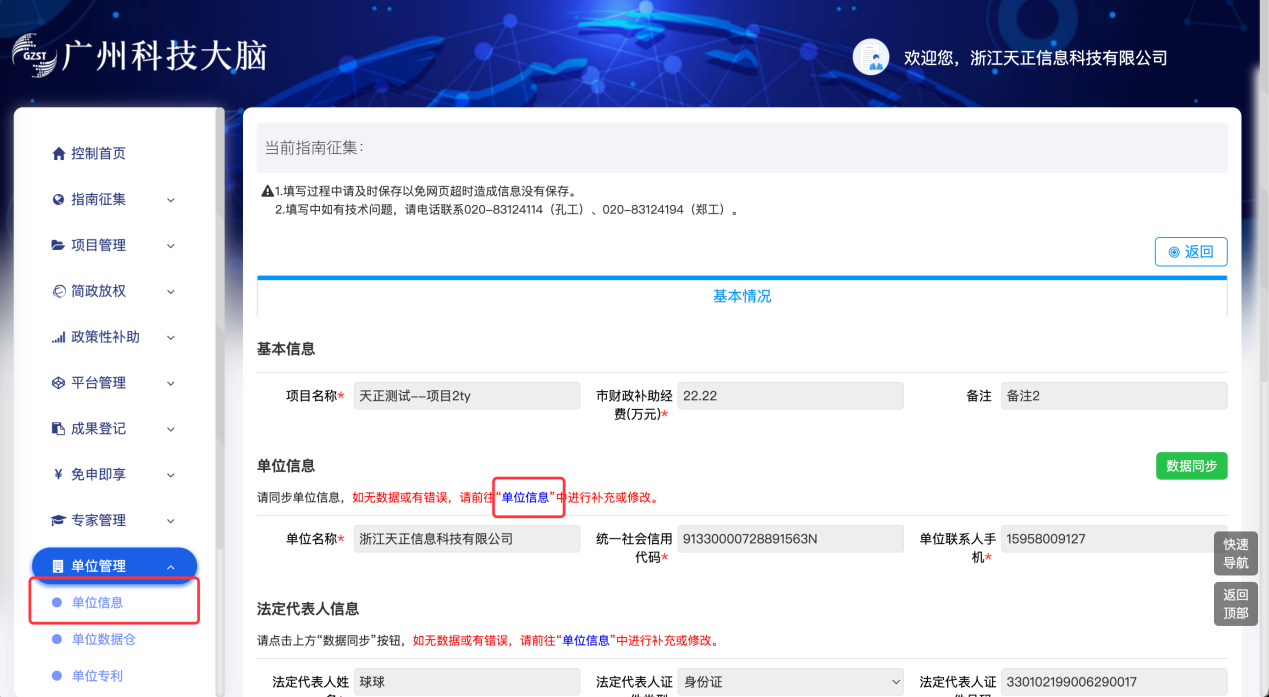This screenshot has height=697, width=1269.
Task: Click the green 数据同步 button
Action: [1191, 466]
